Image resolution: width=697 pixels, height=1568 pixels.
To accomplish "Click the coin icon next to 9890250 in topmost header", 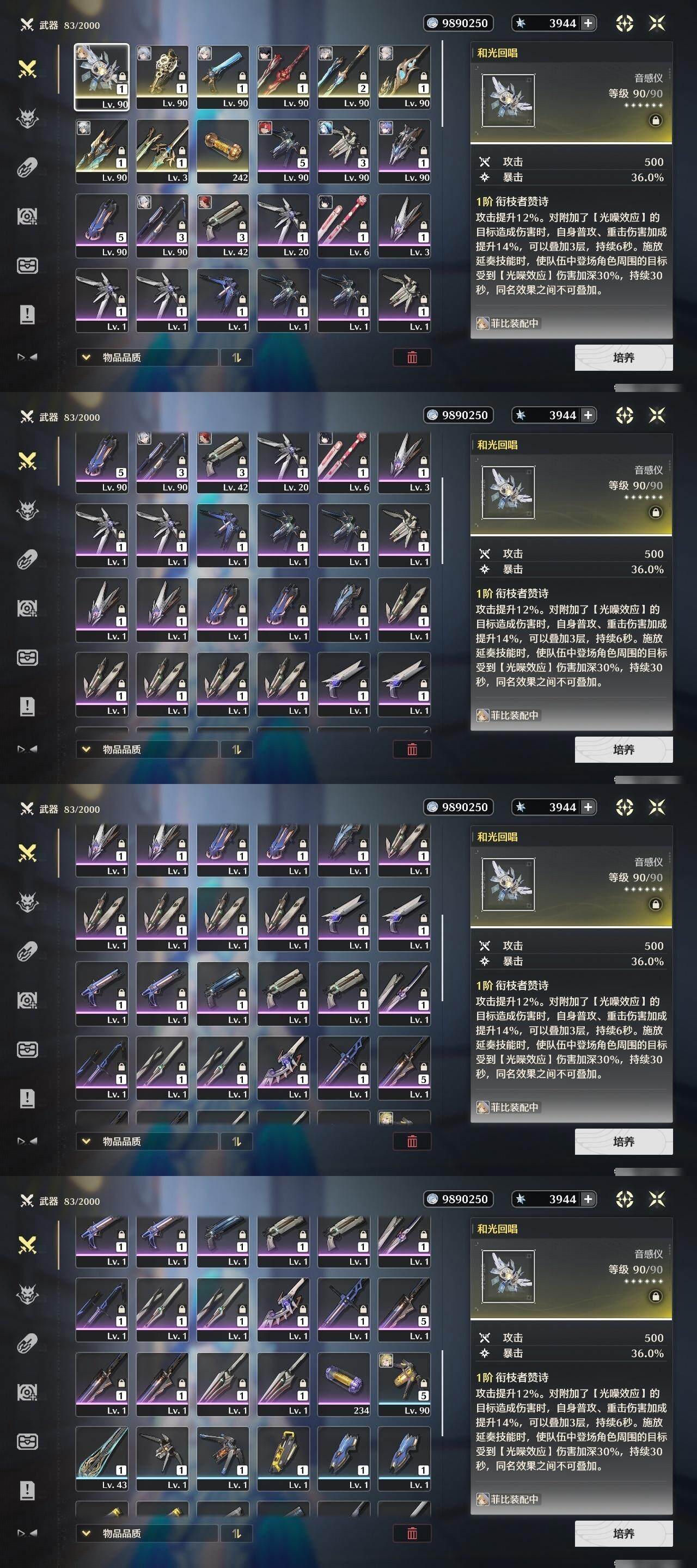I will pos(432,23).
